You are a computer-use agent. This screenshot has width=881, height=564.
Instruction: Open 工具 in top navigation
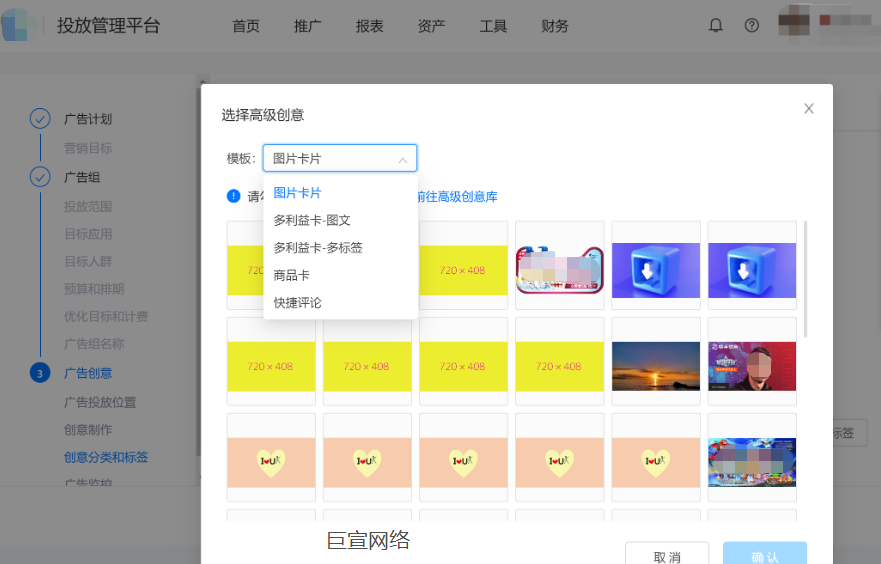tap(493, 26)
